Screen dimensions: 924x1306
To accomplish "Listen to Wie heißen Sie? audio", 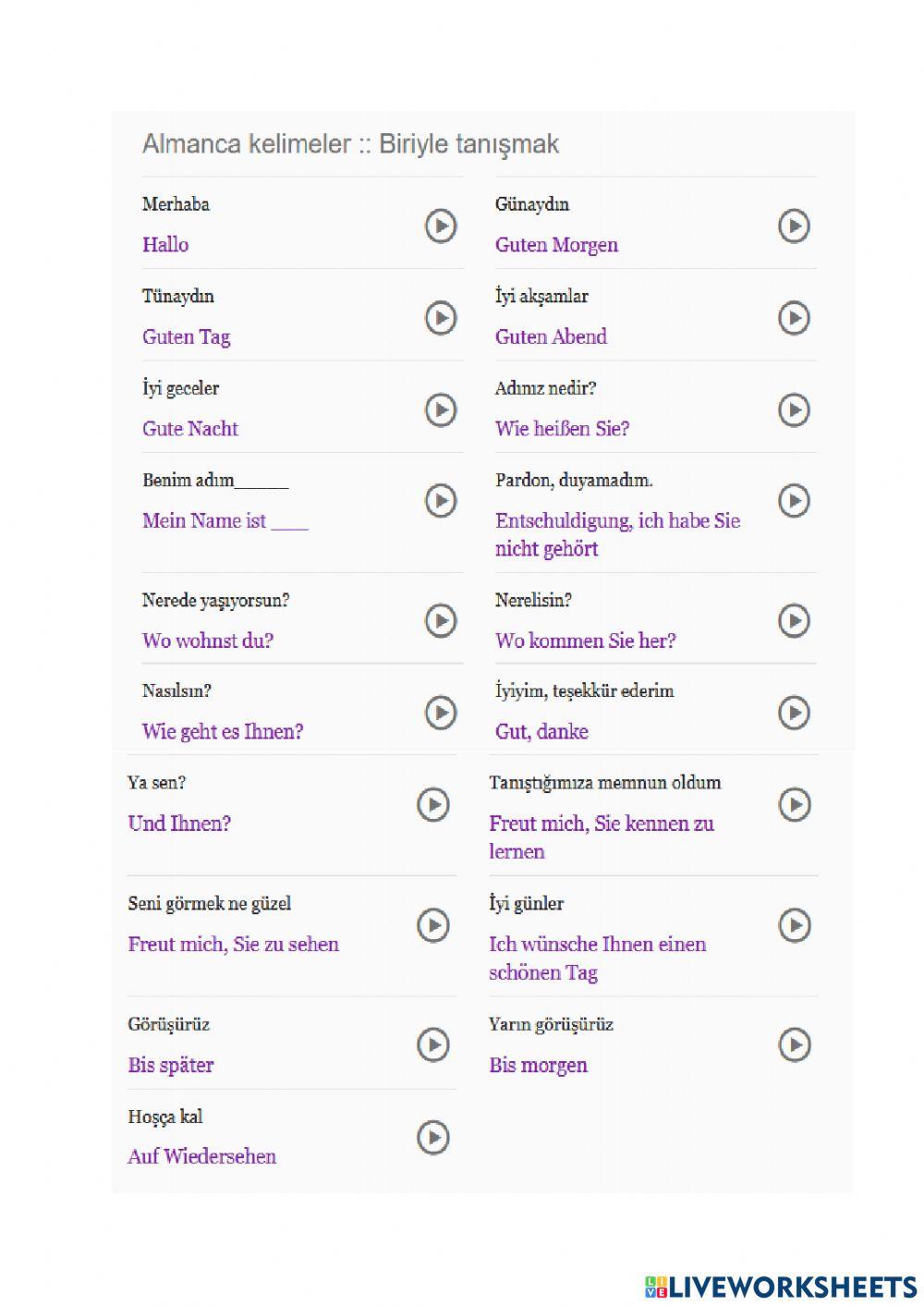I will pyautogui.click(x=794, y=409).
